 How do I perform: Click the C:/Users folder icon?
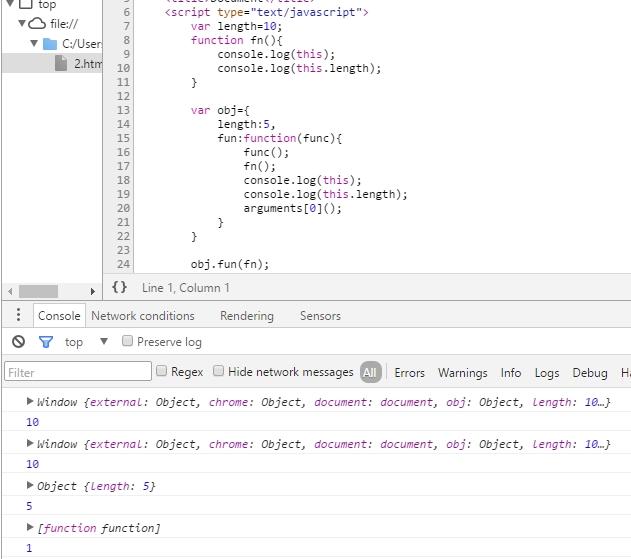[x=50, y=43]
